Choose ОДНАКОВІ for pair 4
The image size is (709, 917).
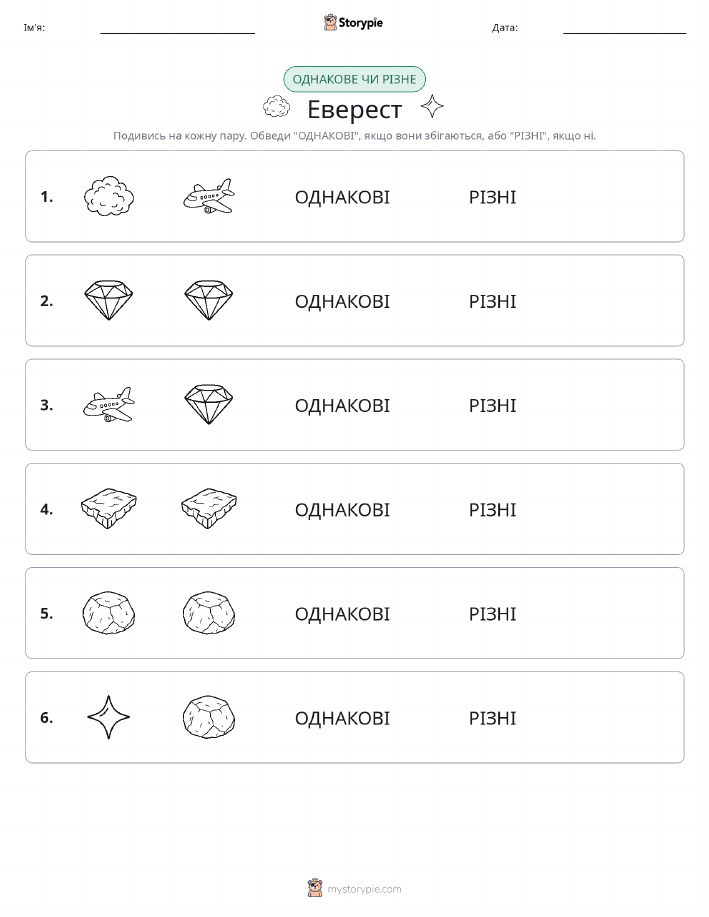click(x=342, y=509)
